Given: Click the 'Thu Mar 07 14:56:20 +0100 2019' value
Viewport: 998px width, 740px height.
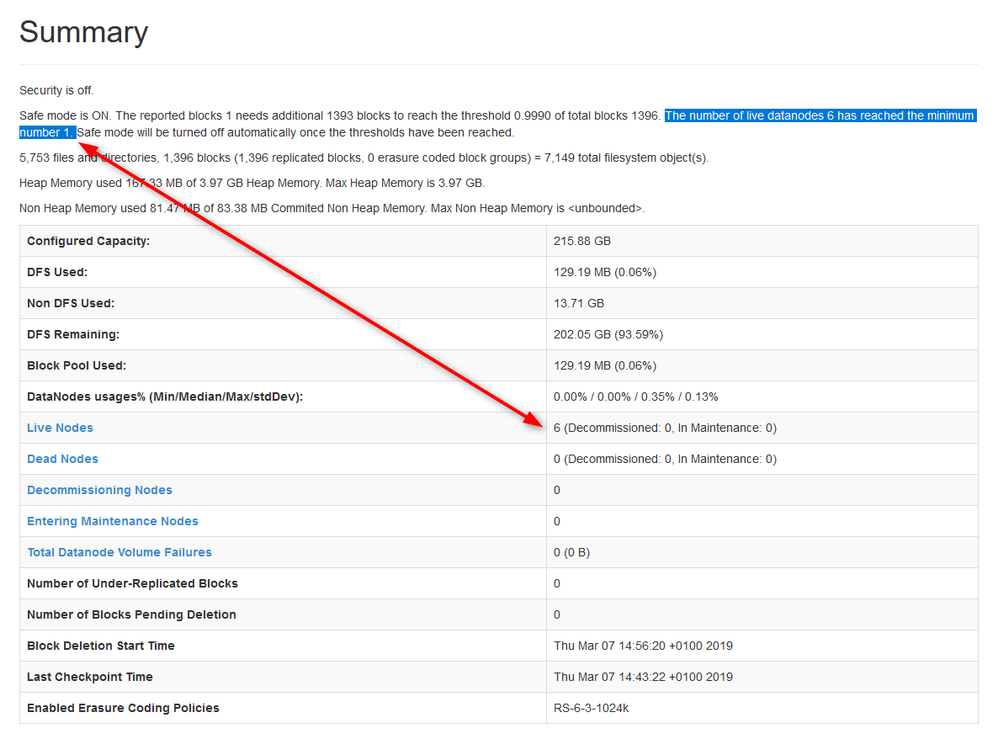Looking at the screenshot, I should point(643,646).
